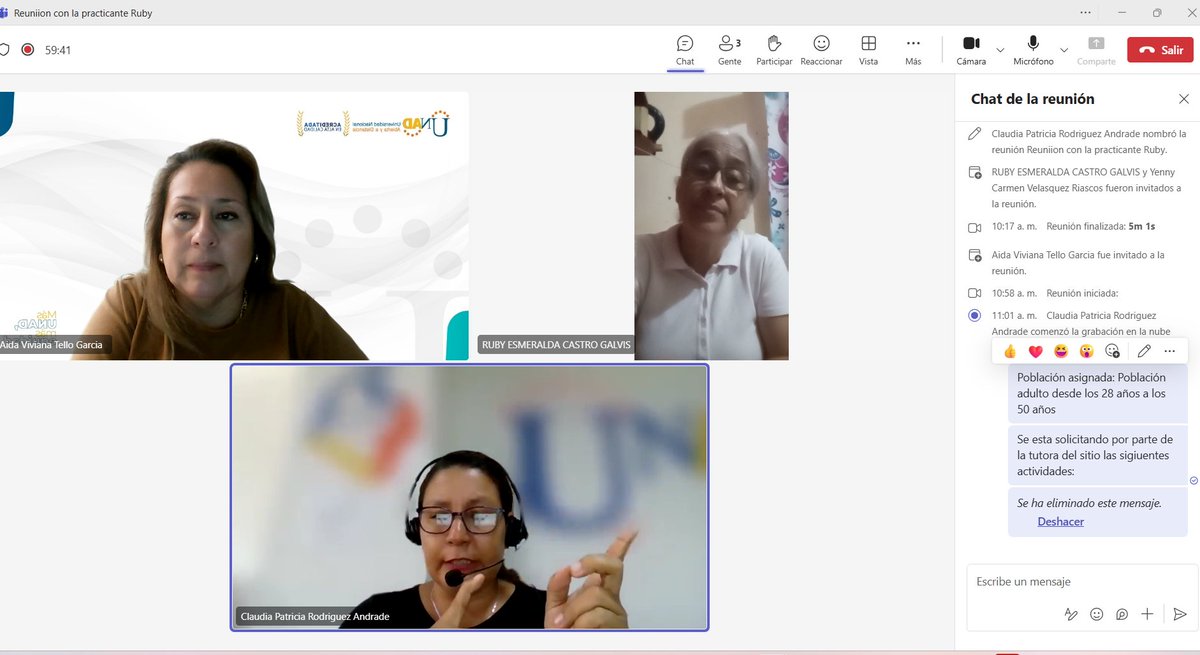
Task: Select Claudia Patricia Rodriguez Andrade video tile
Action: click(x=470, y=497)
